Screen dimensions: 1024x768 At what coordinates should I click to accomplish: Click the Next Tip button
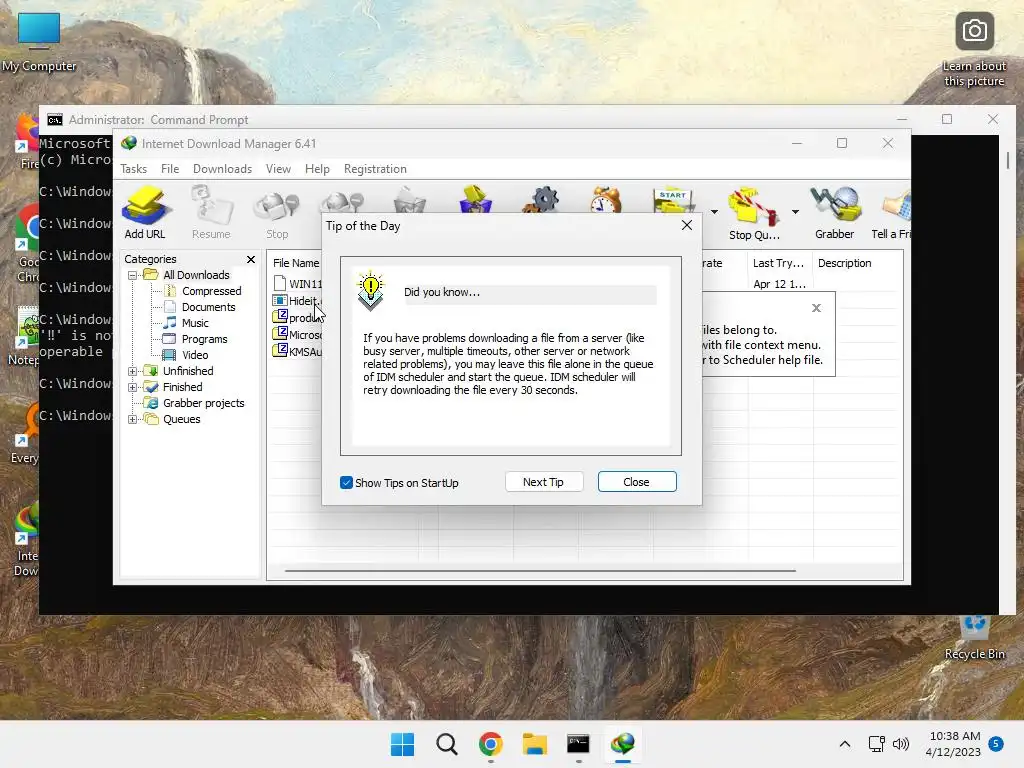point(543,482)
